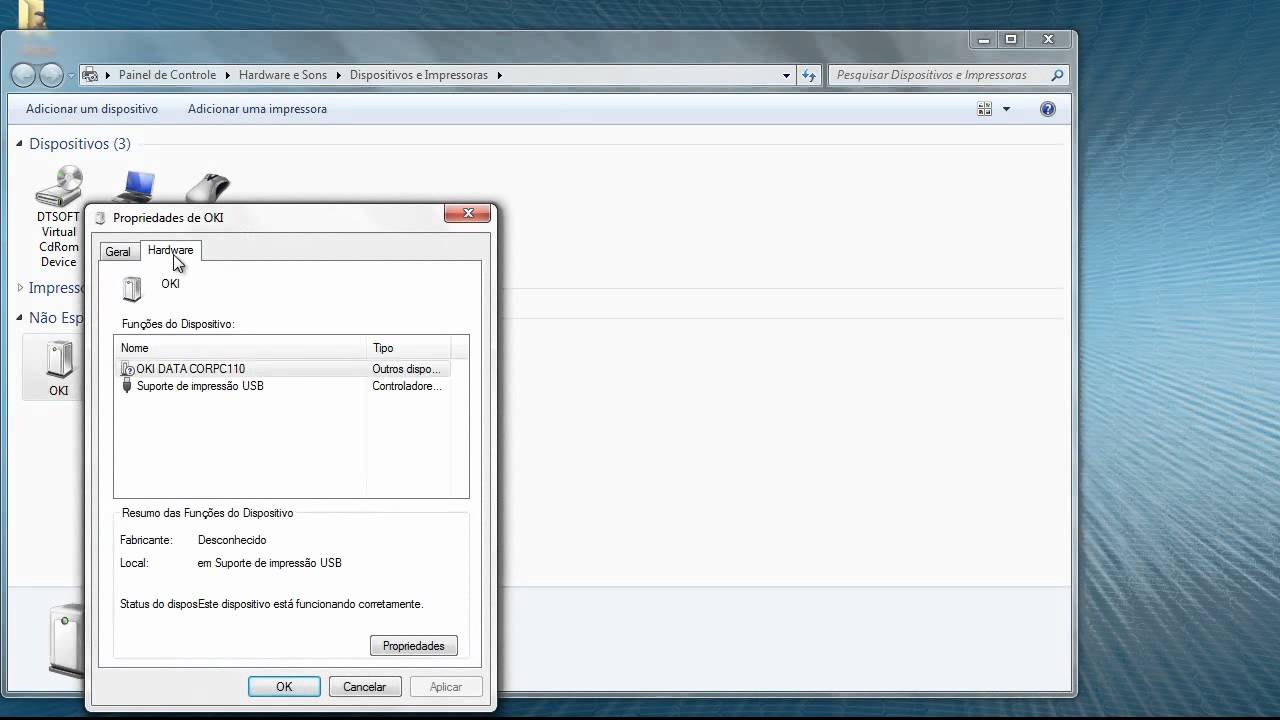Click the control panel icon in the address bar
Screen dimensions: 1280x720
90,75
